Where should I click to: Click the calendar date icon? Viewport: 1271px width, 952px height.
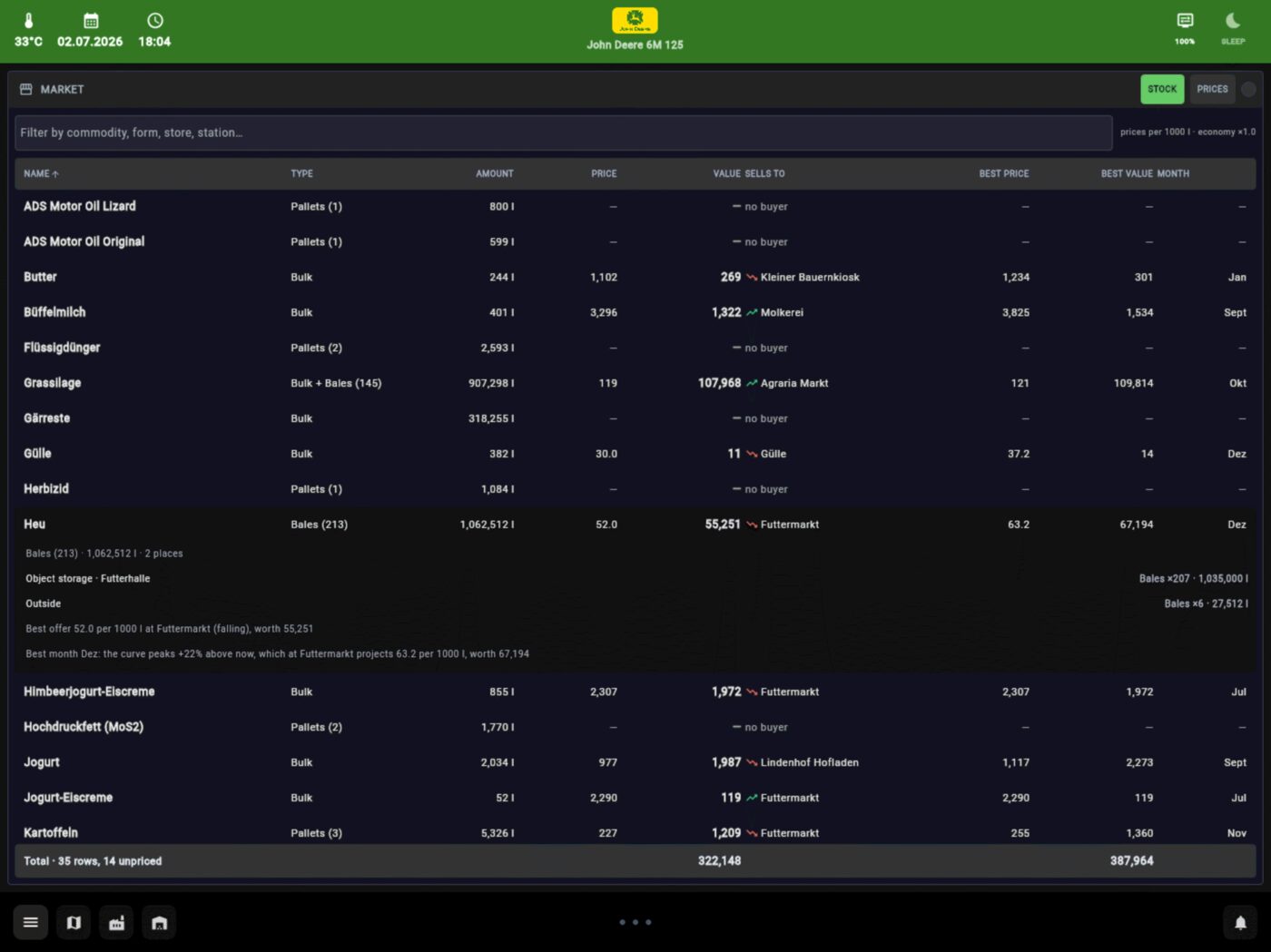click(91, 20)
